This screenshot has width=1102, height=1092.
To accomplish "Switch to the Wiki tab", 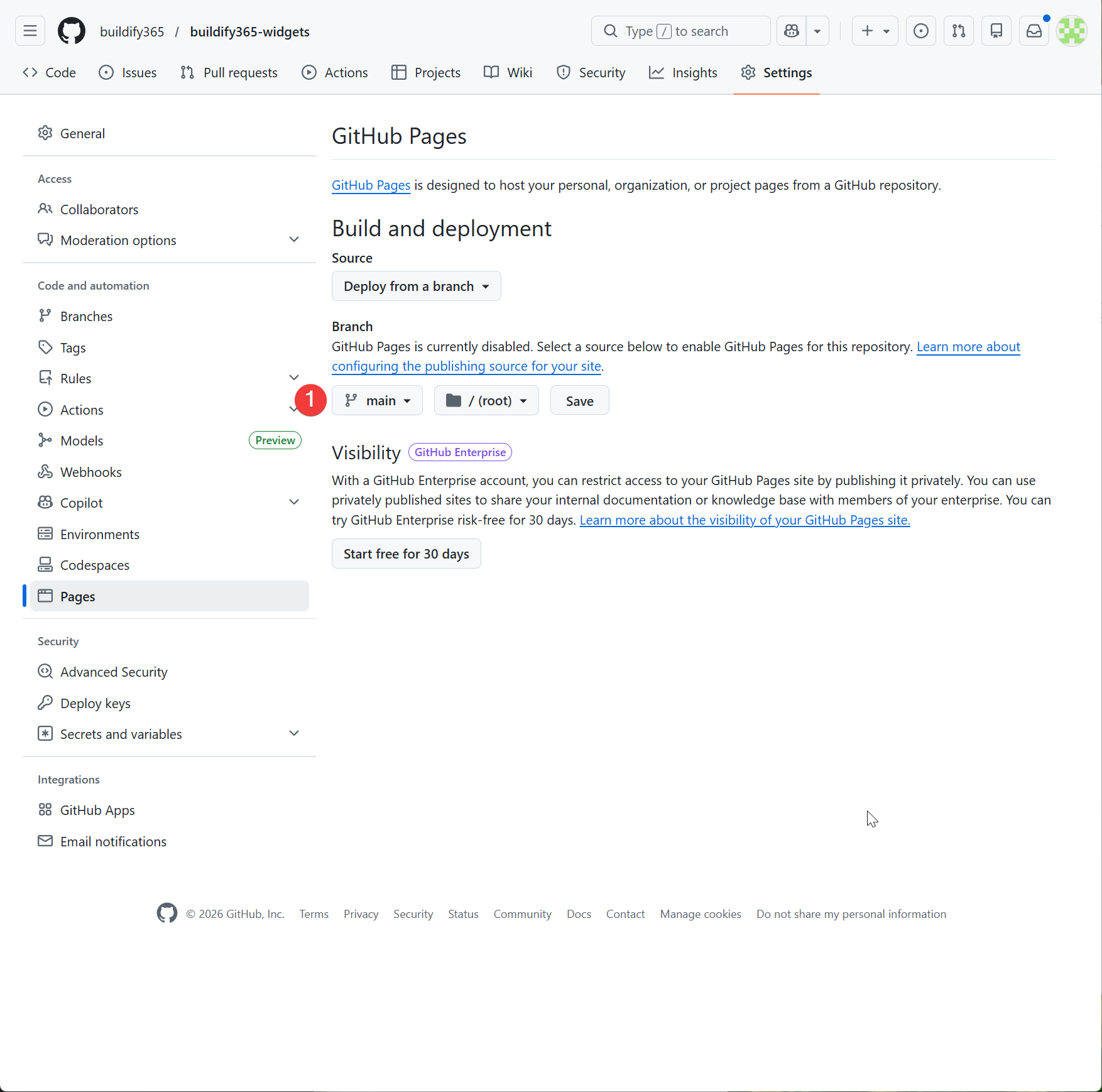I will [x=508, y=73].
